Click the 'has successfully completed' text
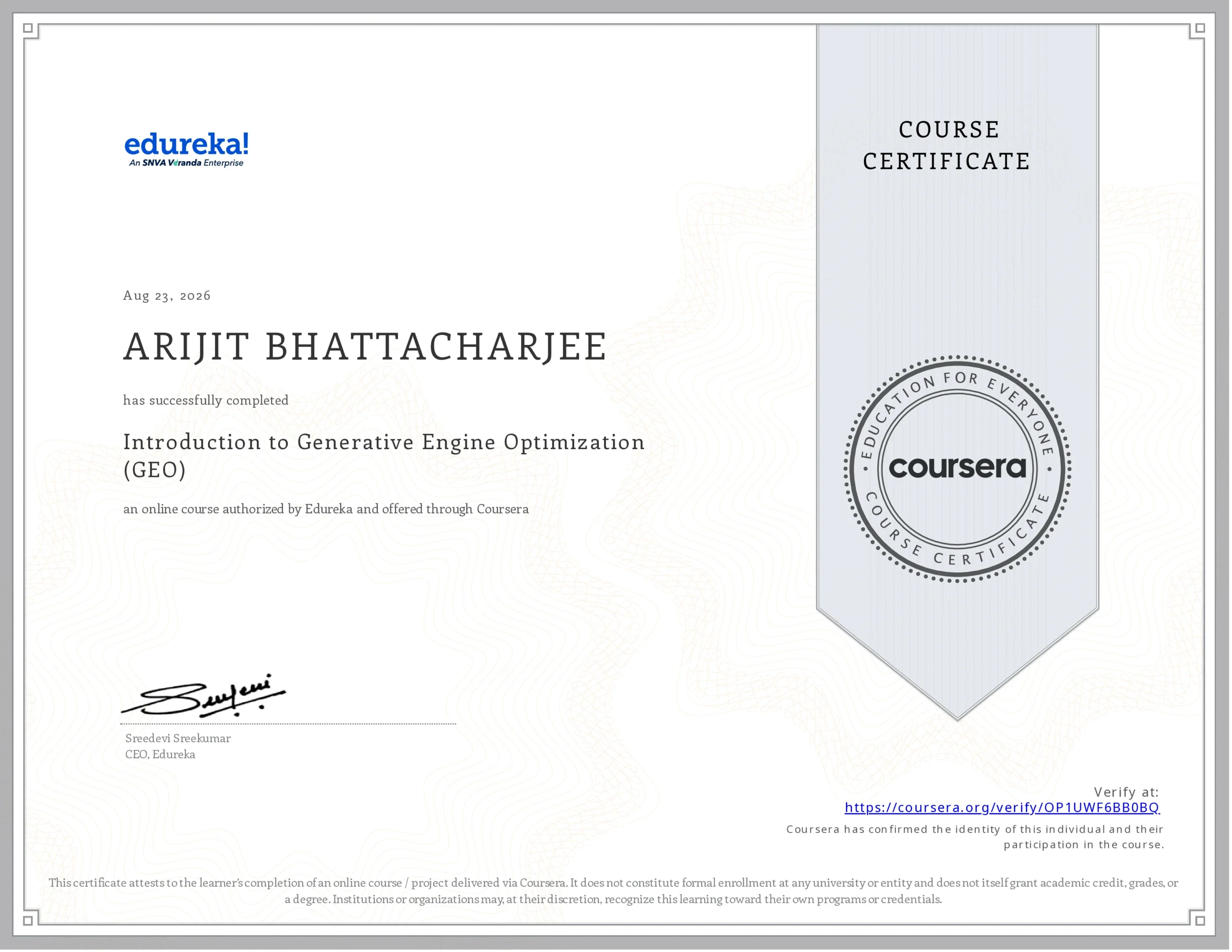 point(206,400)
